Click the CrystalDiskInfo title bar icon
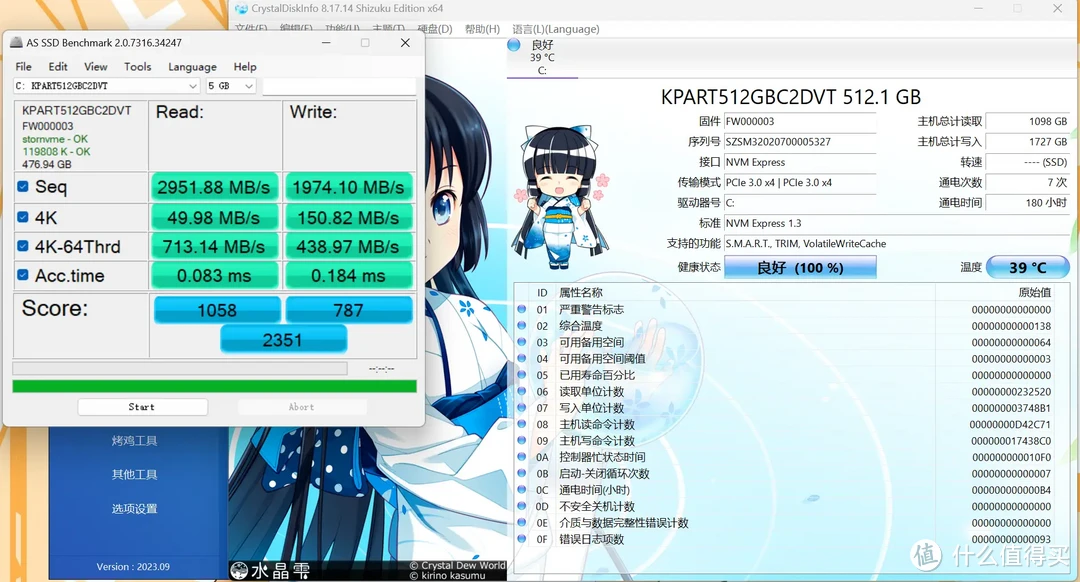 [x=241, y=9]
